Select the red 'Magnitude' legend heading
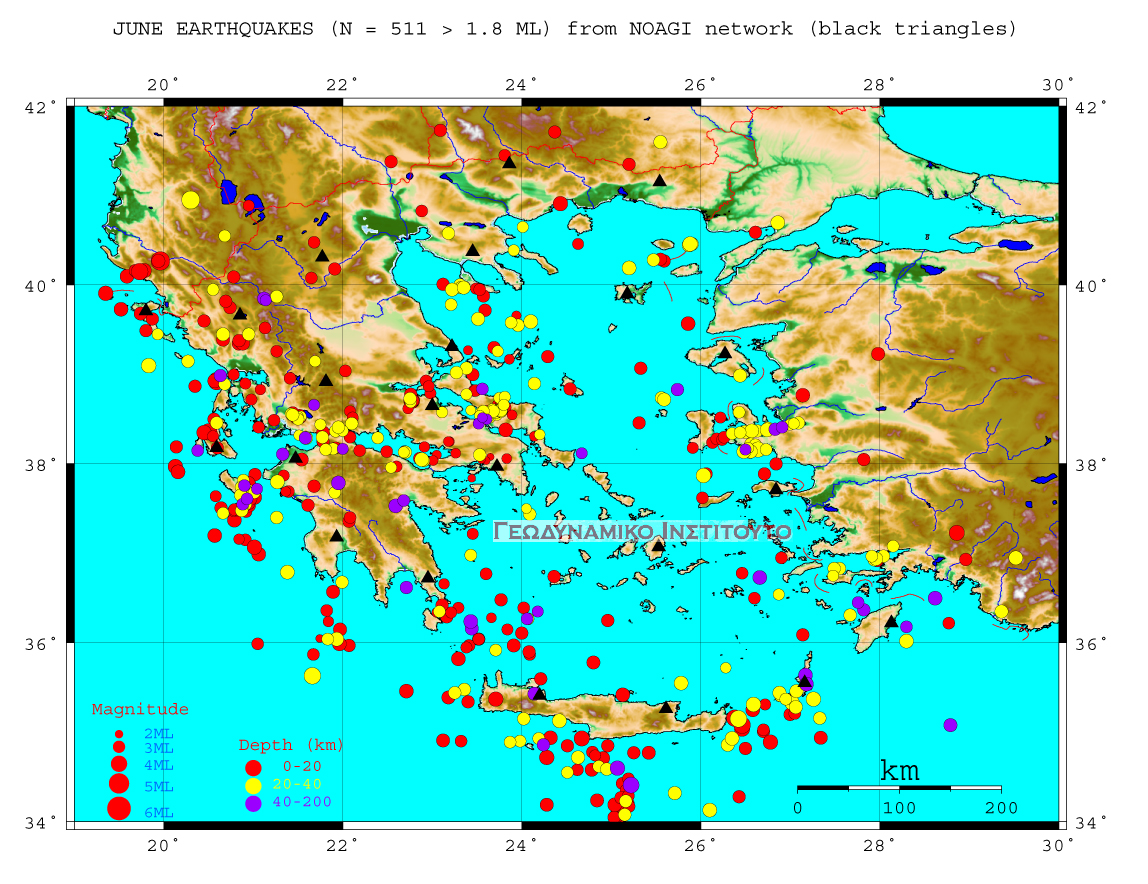Viewport: 1148px width, 884px height. (x=140, y=709)
